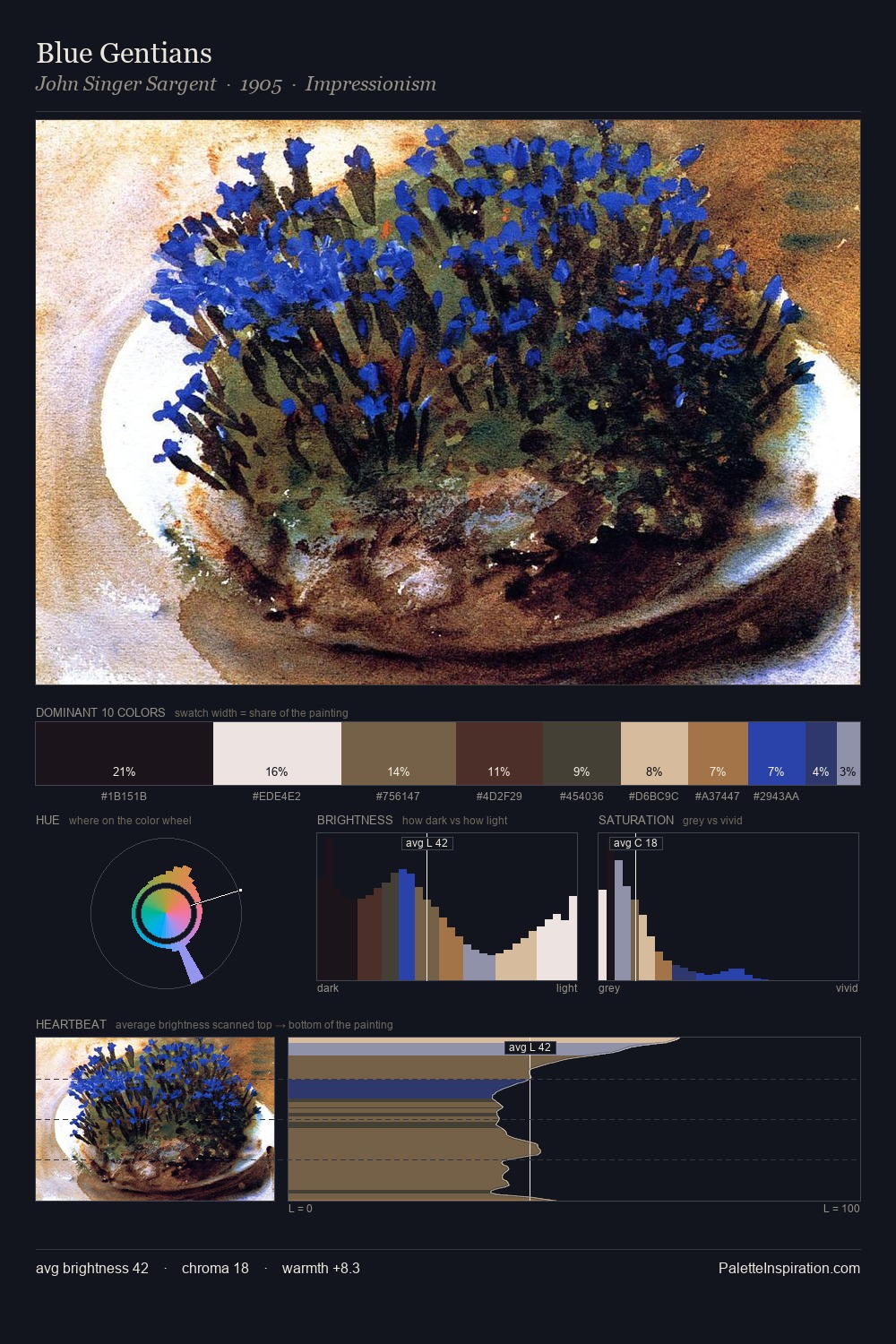Select the 4% navy swatch
This screenshot has height=1344, width=896.
(x=821, y=754)
